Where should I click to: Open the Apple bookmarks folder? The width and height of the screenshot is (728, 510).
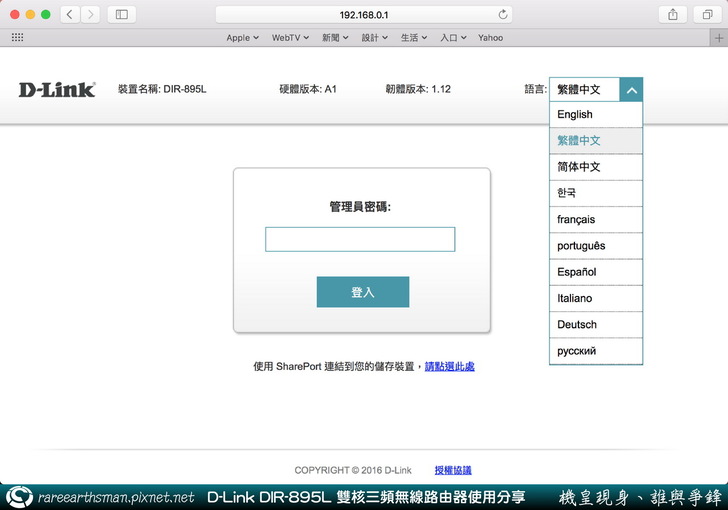click(242, 38)
